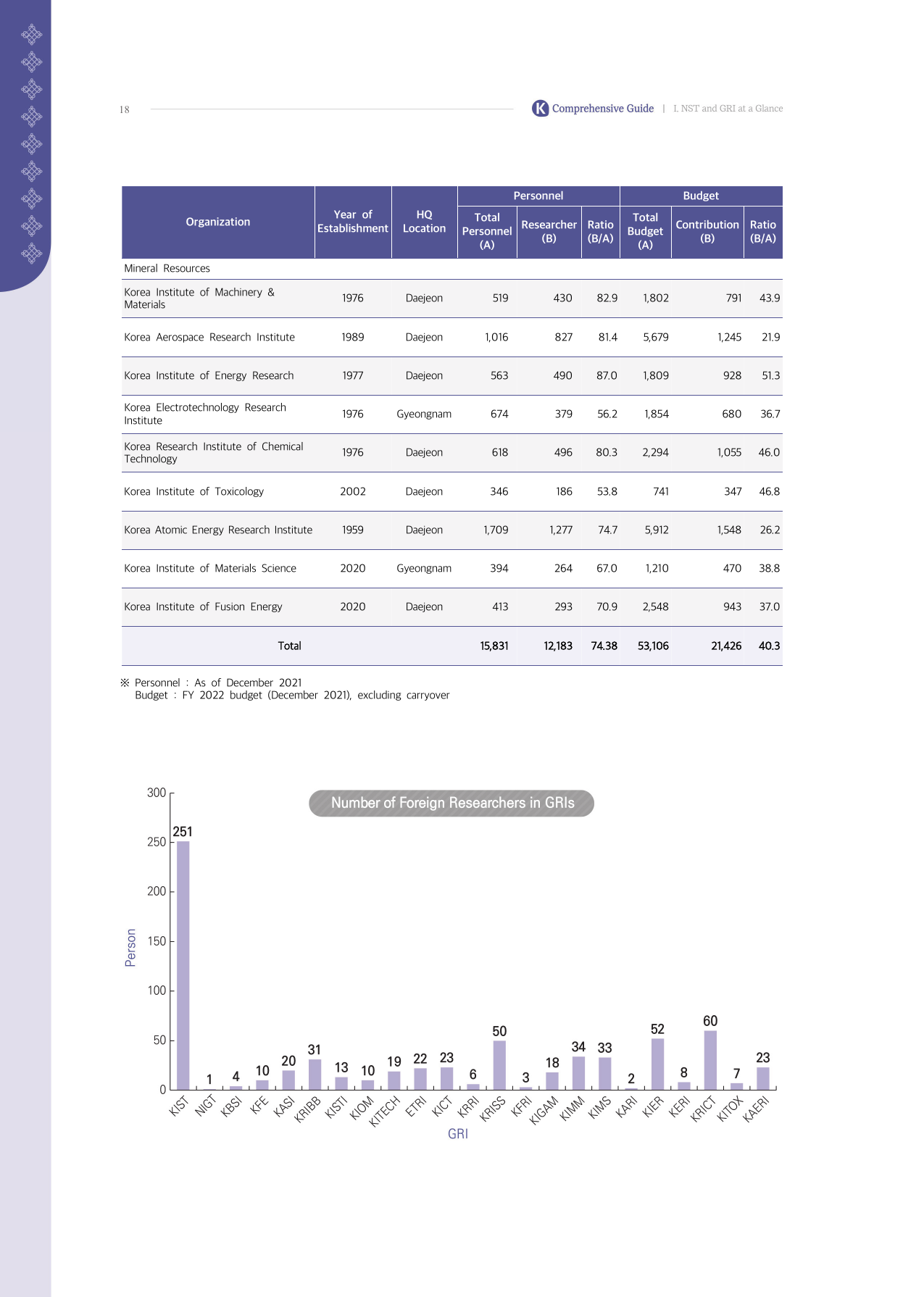Image resolution: width=924 pixels, height=1297 pixels.
Task: Select Korea Institute of Energy Research name
Action: coord(209,375)
